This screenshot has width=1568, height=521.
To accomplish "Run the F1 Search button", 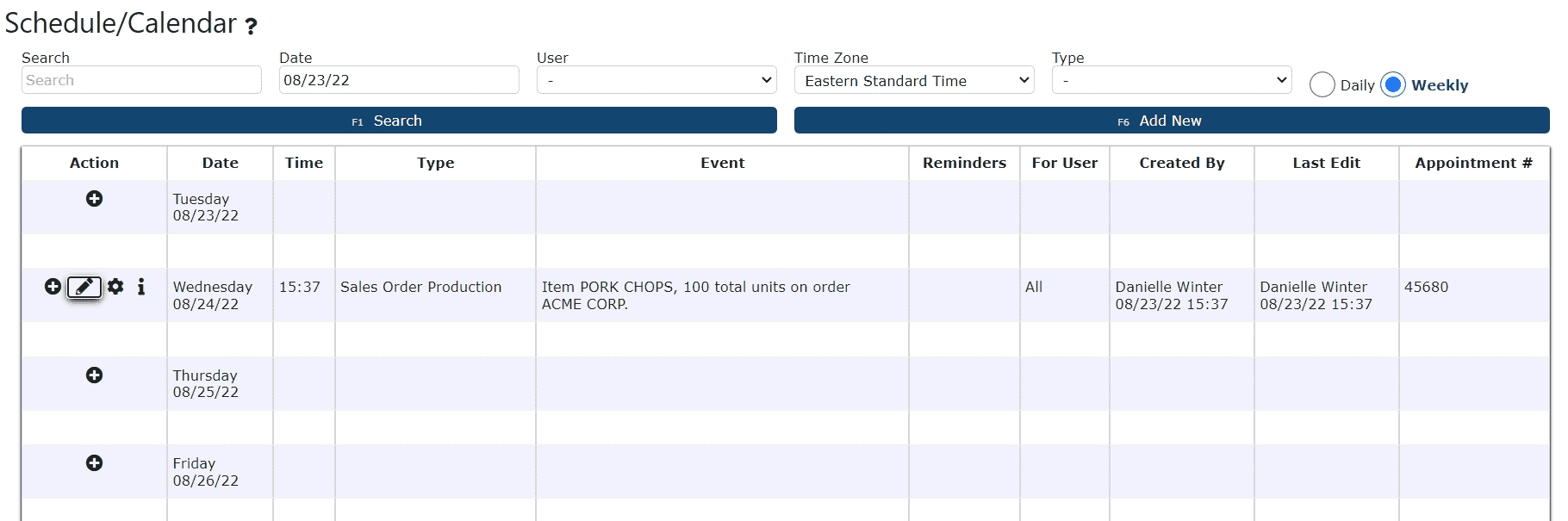I will pos(399,121).
